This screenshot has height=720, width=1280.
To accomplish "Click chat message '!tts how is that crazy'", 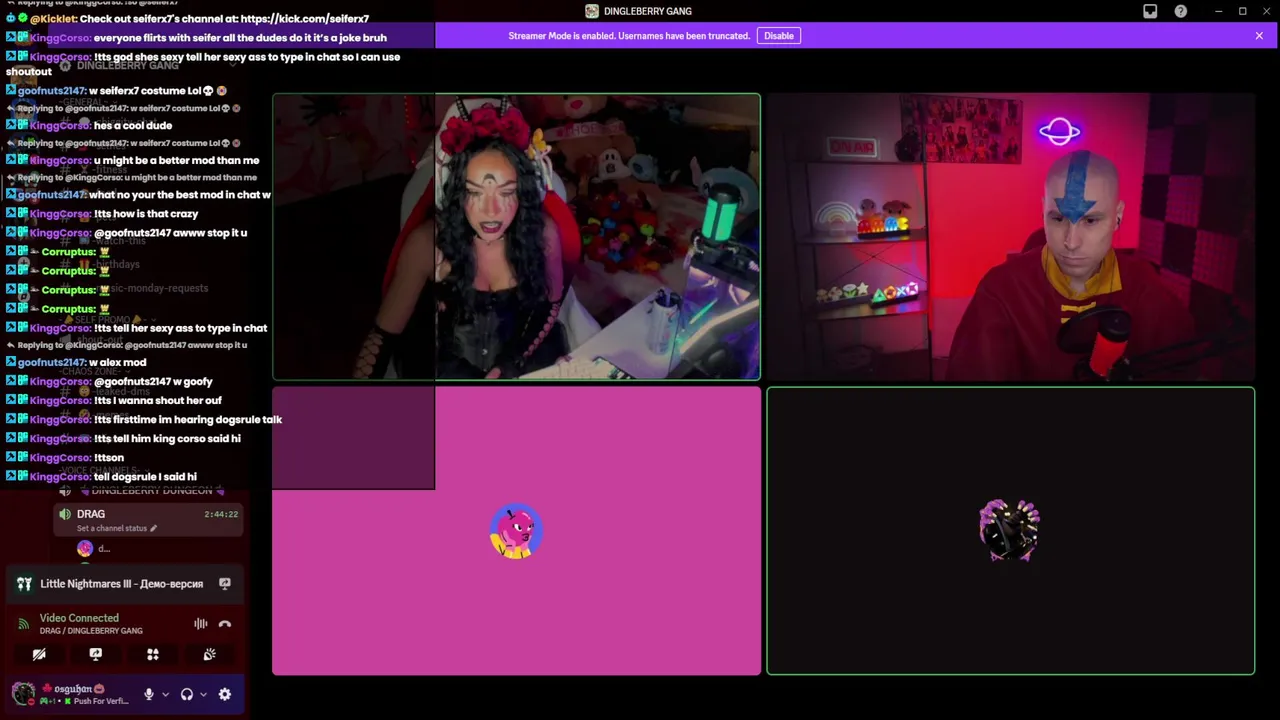I will [146, 214].
